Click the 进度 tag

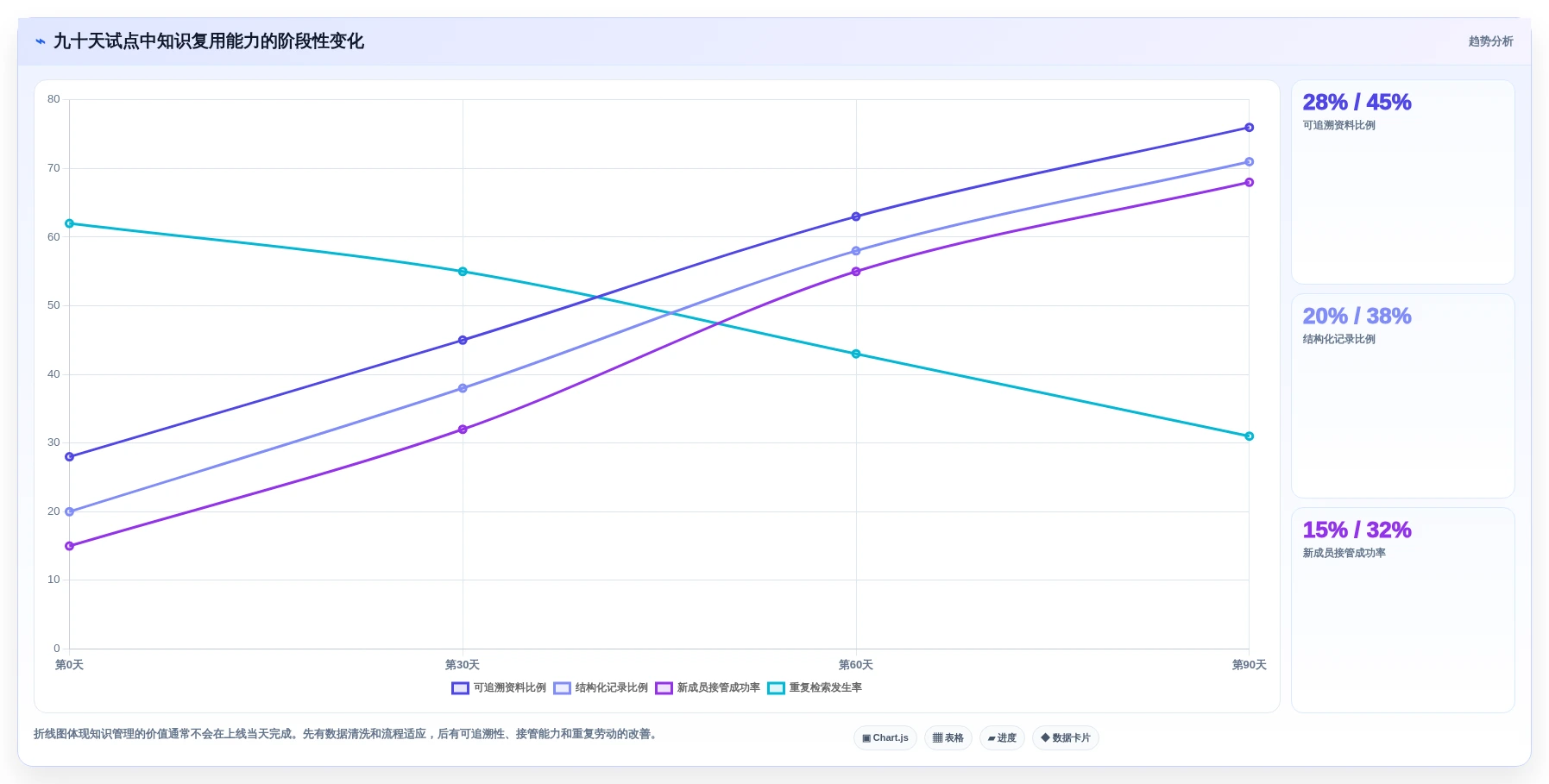point(1002,738)
